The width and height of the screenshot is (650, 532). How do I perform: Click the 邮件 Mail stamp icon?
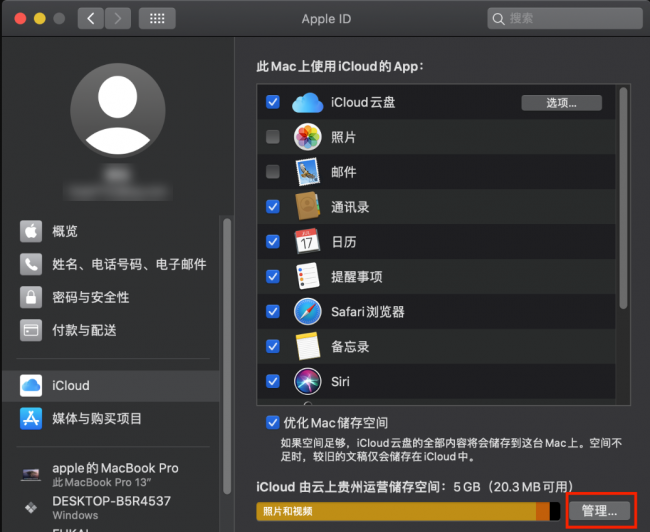pos(308,172)
